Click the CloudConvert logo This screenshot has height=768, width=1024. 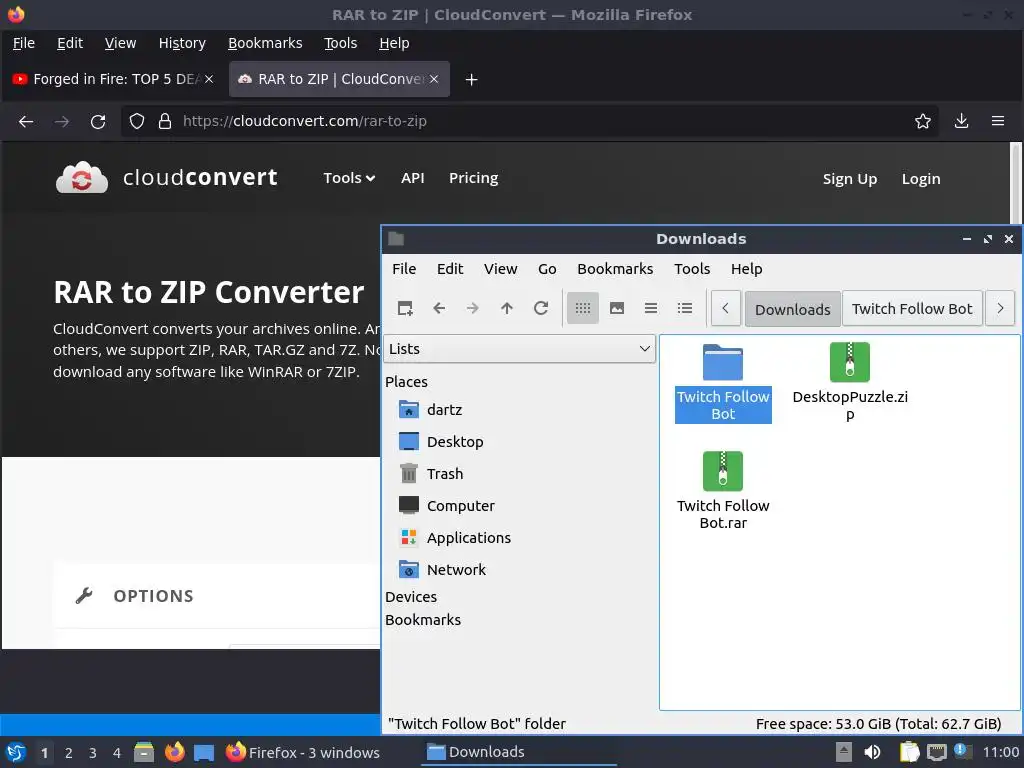(x=167, y=178)
